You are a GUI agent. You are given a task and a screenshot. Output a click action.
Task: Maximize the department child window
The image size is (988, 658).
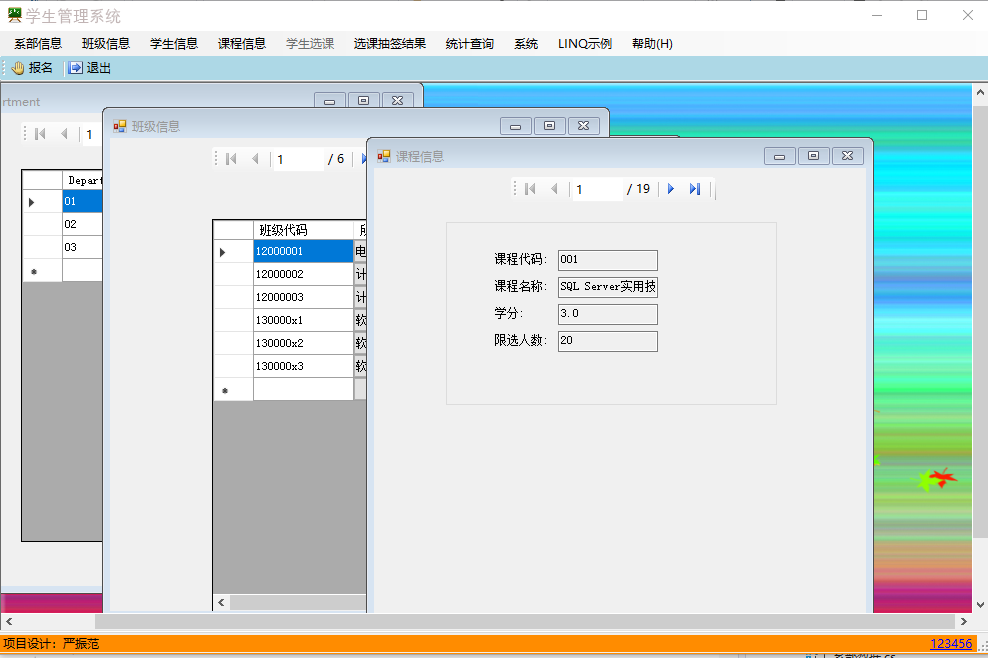point(364,101)
